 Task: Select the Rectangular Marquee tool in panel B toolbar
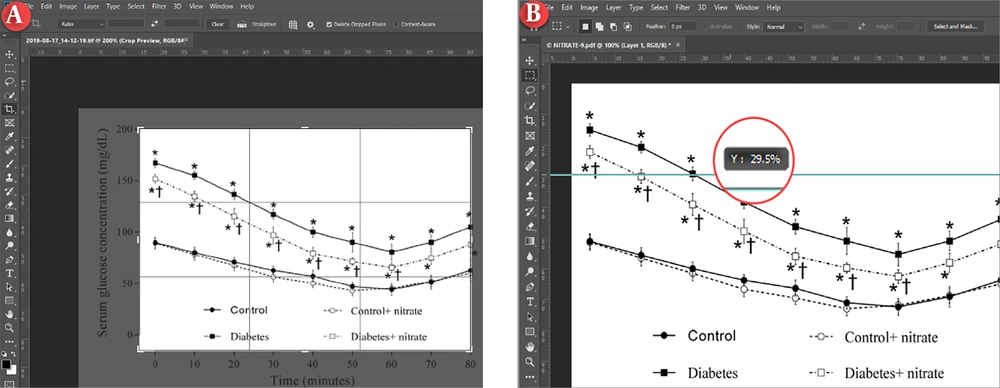pyautogui.click(x=529, y=75)
